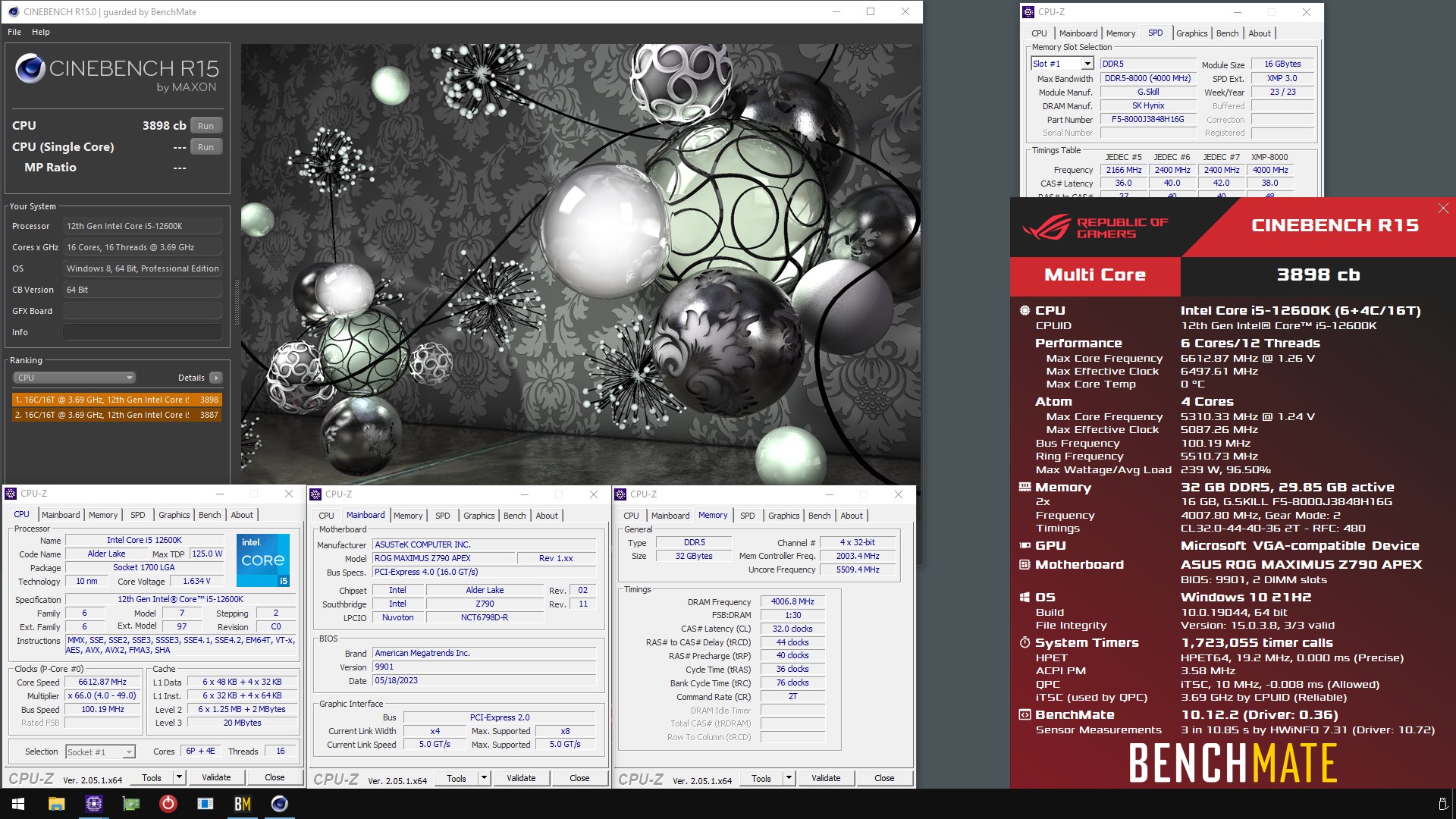Click the Cinebench panel splitter handle
This screenshot has width=1456, height=819.
tap(236, 302)
